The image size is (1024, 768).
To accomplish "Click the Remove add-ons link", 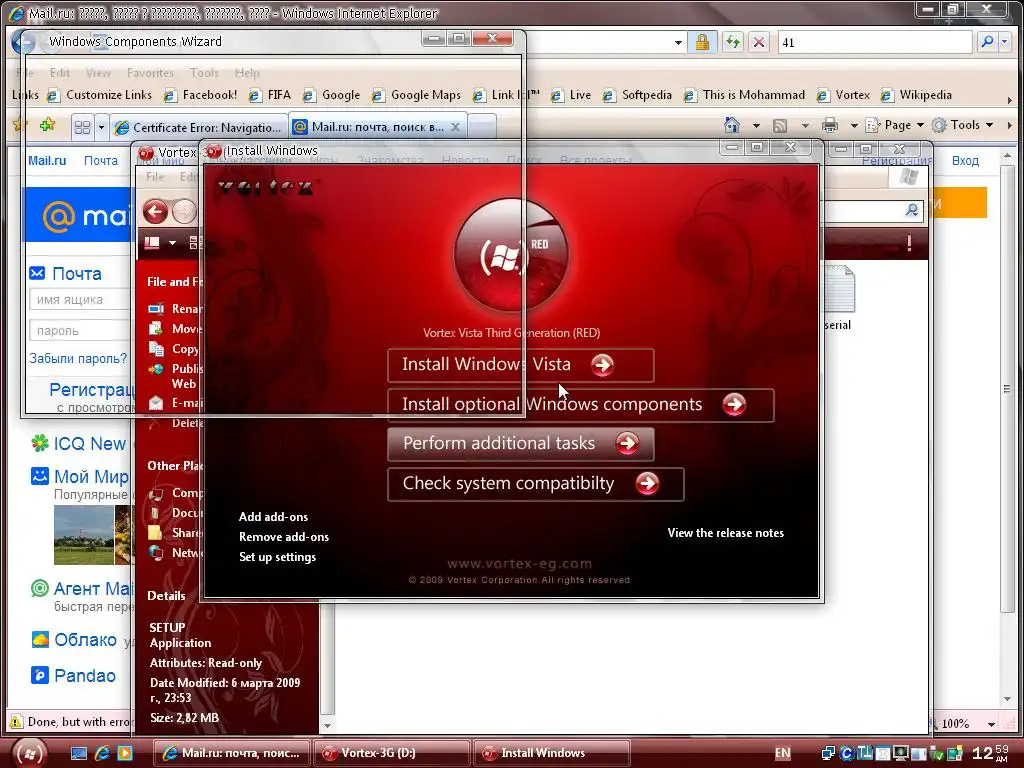I will click(x=283, y=537).
